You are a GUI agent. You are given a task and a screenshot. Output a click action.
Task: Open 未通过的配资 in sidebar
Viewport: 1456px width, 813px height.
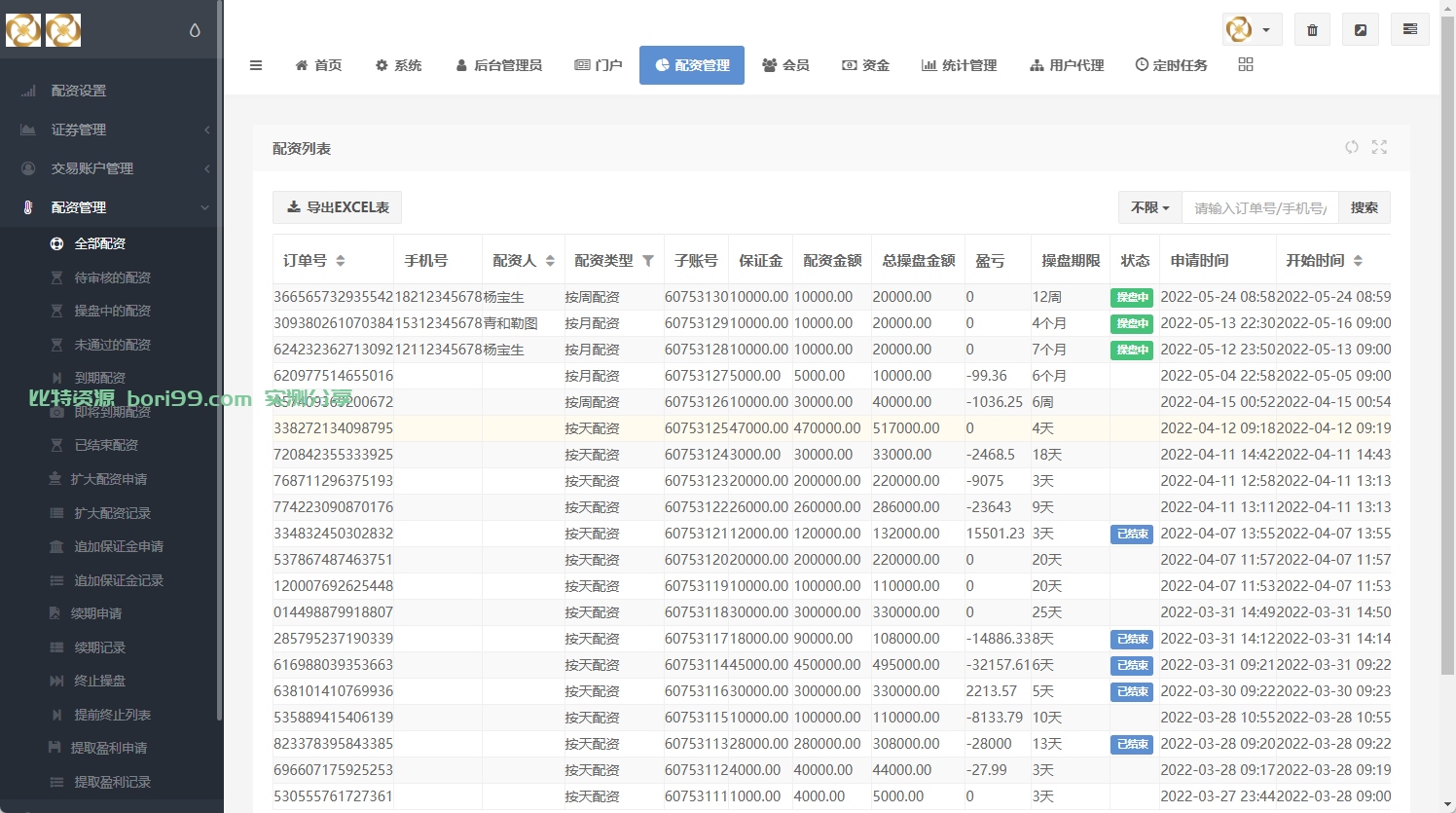coord(112,345)
